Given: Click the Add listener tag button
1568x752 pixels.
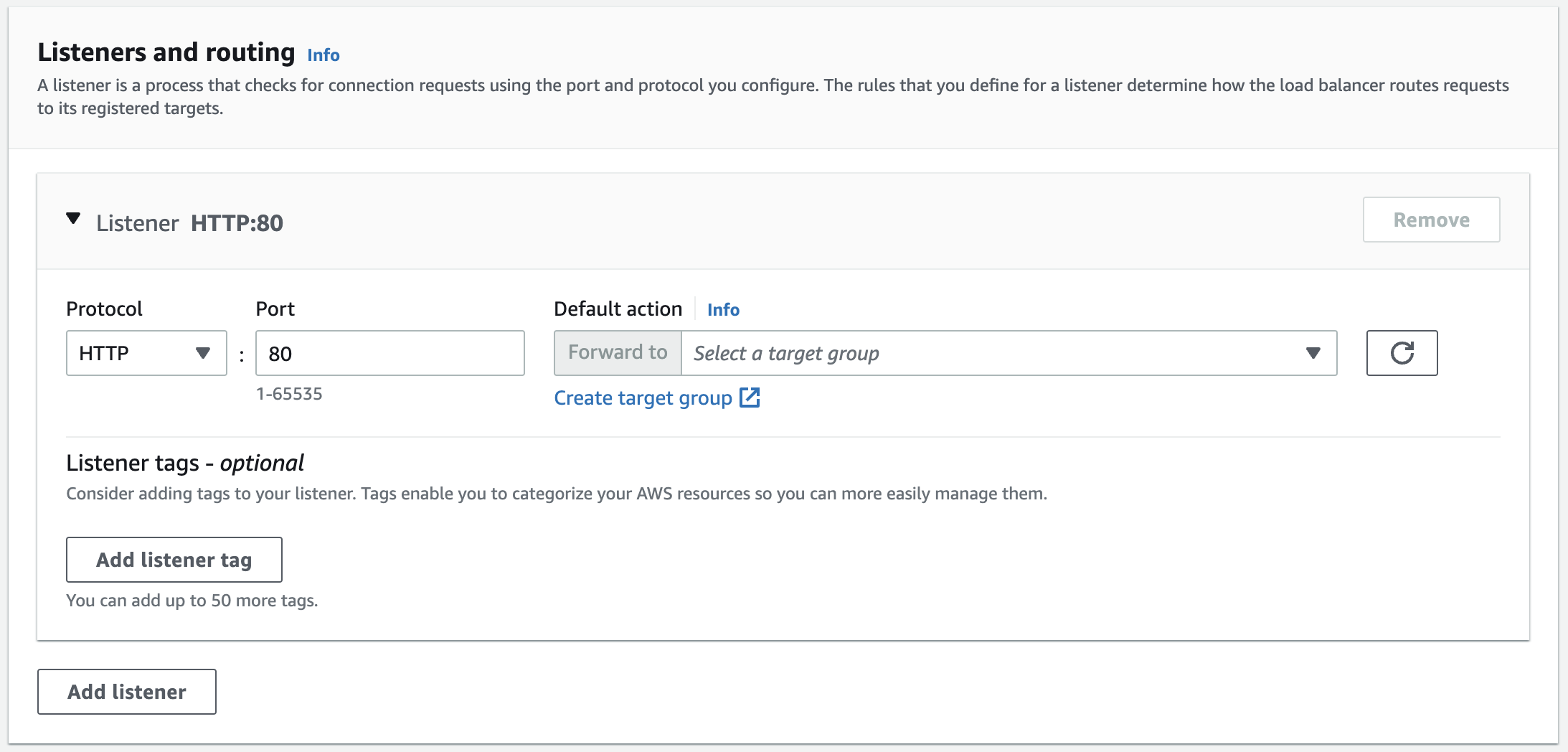Looking at the screenshot, I should [174, 560].
